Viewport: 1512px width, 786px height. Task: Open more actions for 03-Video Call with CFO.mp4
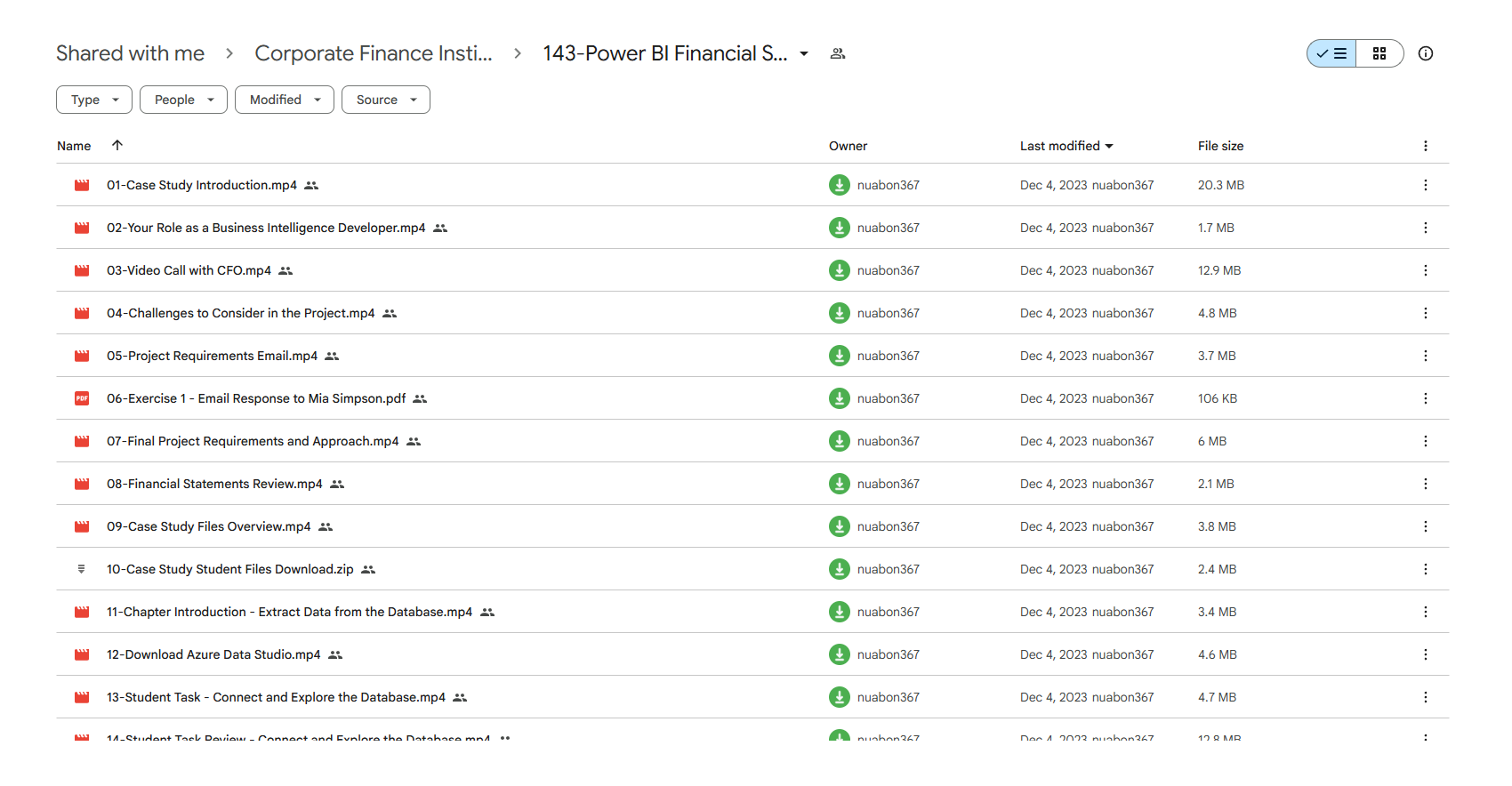1426,270
